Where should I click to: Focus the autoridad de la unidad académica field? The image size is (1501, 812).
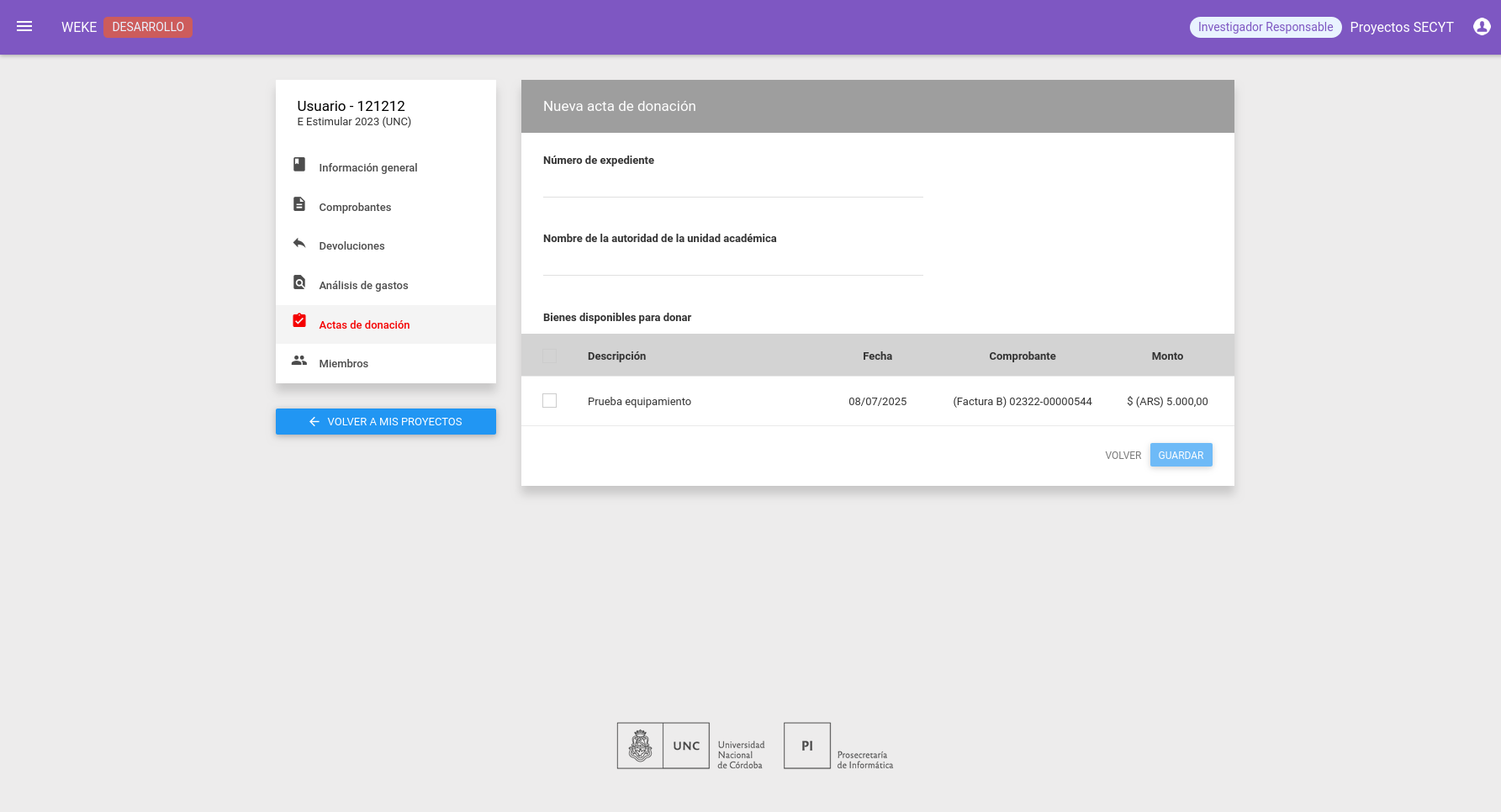click(733, 262)
